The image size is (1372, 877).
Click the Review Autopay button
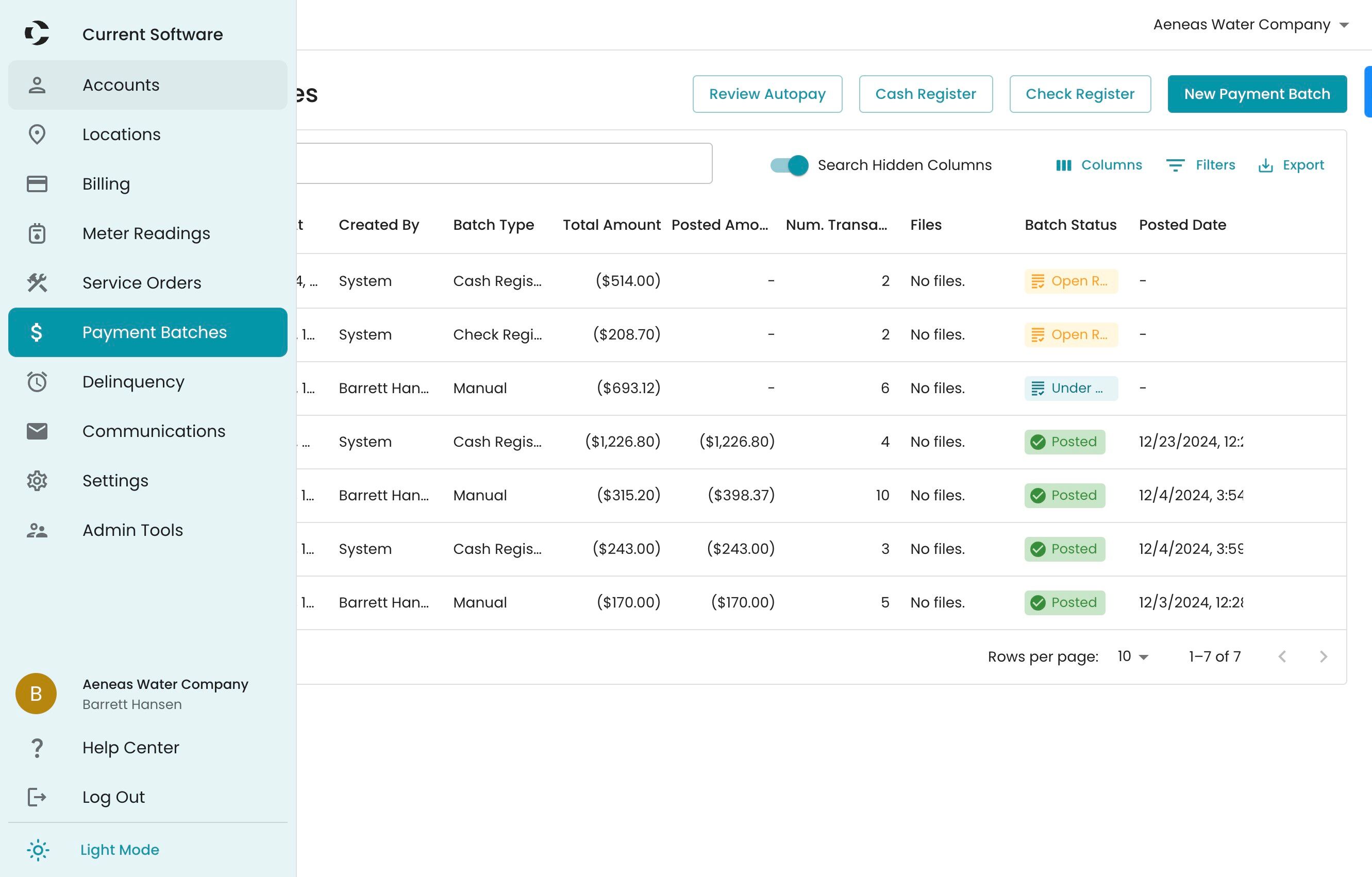767,94
